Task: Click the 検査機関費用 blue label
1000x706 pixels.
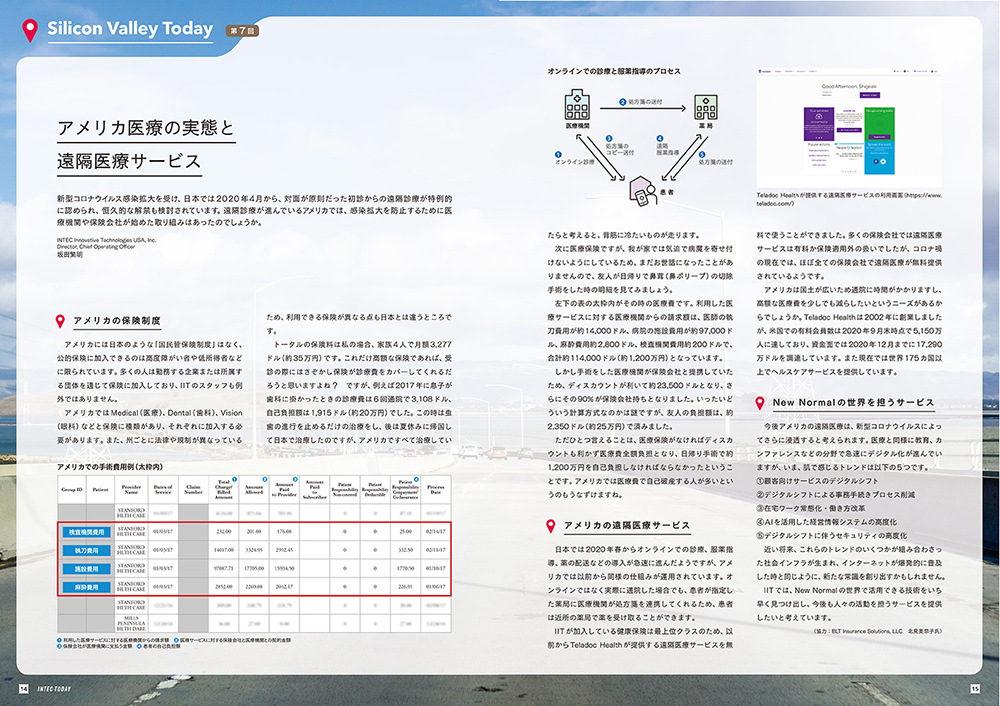Action: (x=86, y=532)
